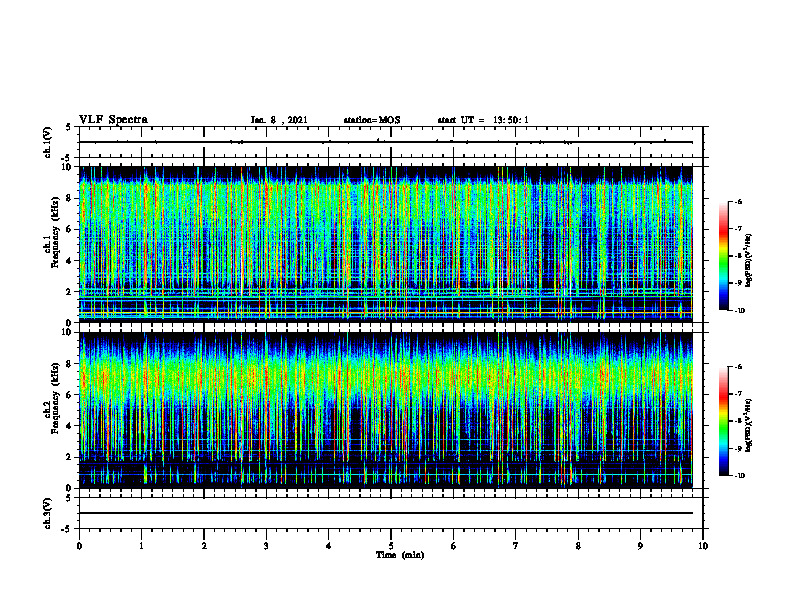792x612 pixels.
Task: Click the "ch.1(V)" voltage axis label
Action: point(48,142)
